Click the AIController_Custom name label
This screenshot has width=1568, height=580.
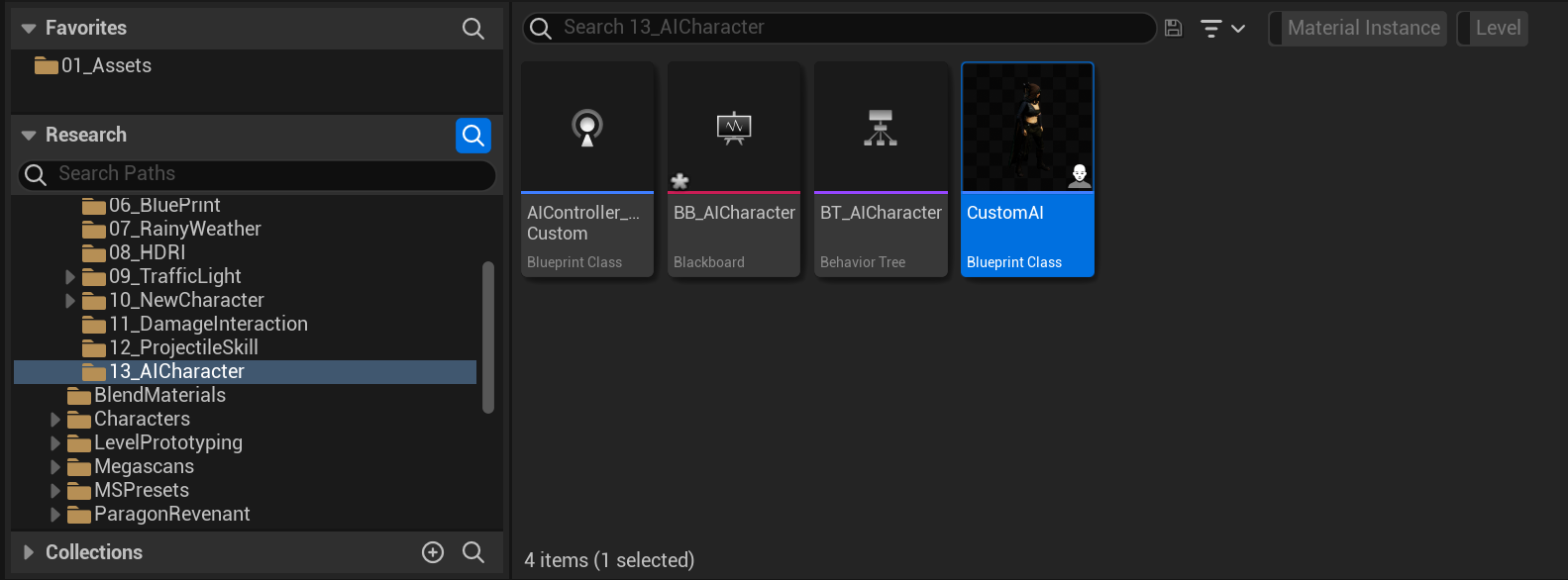(x=583, y=224)
